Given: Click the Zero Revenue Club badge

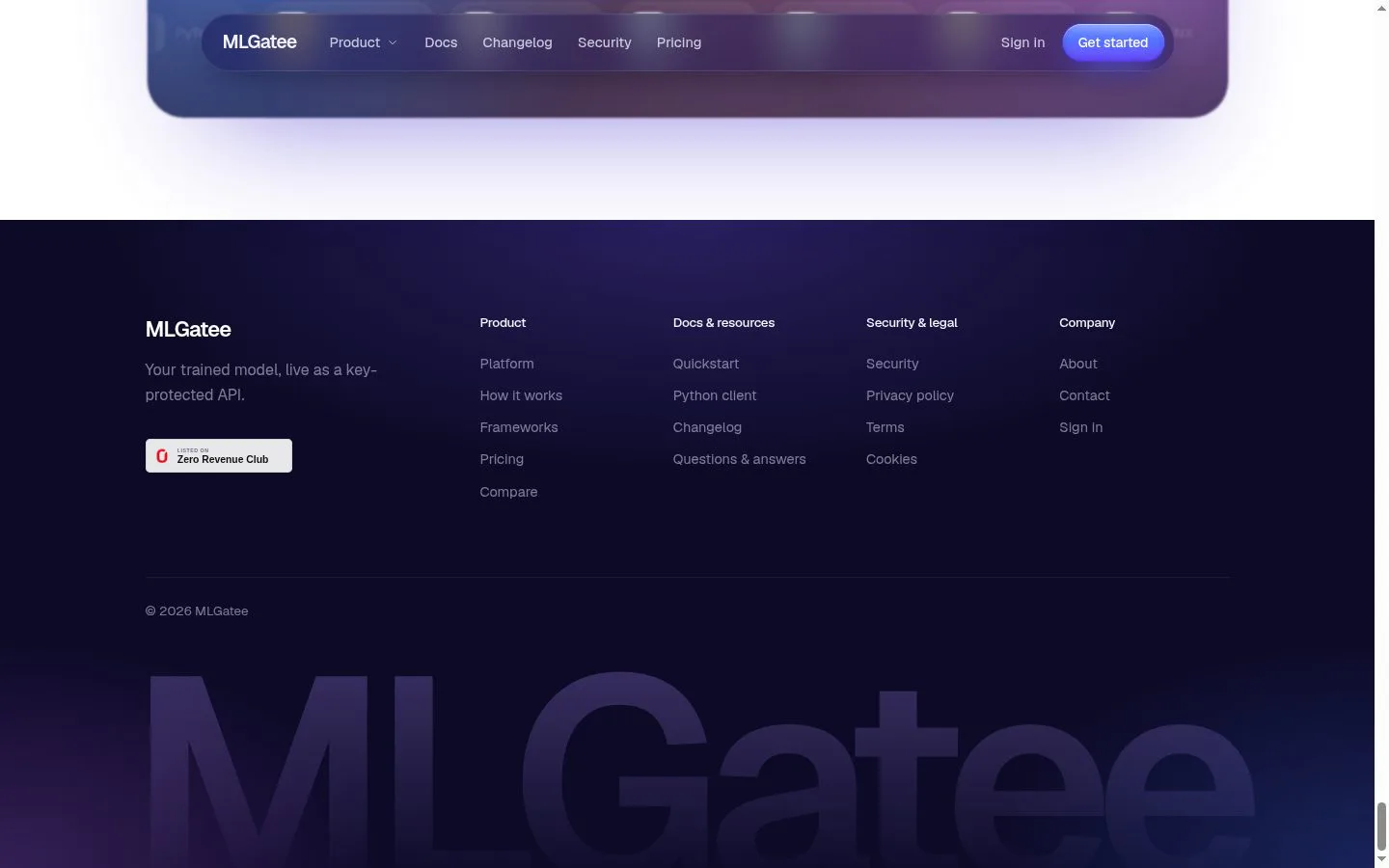Looking at the screenshot, I should pos(219,455).
